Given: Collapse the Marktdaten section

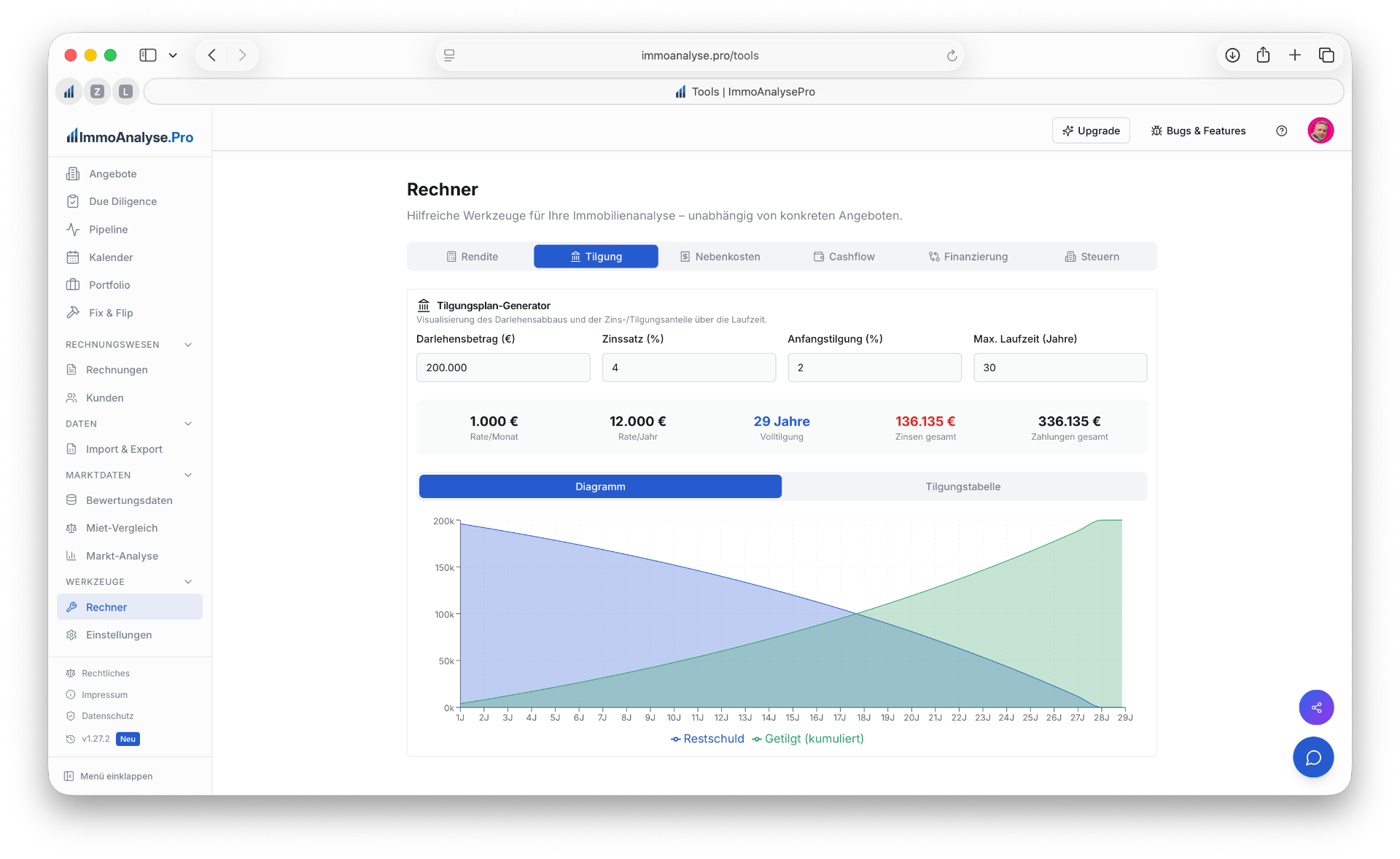Looking at the screenshot, I should point(188,475).
